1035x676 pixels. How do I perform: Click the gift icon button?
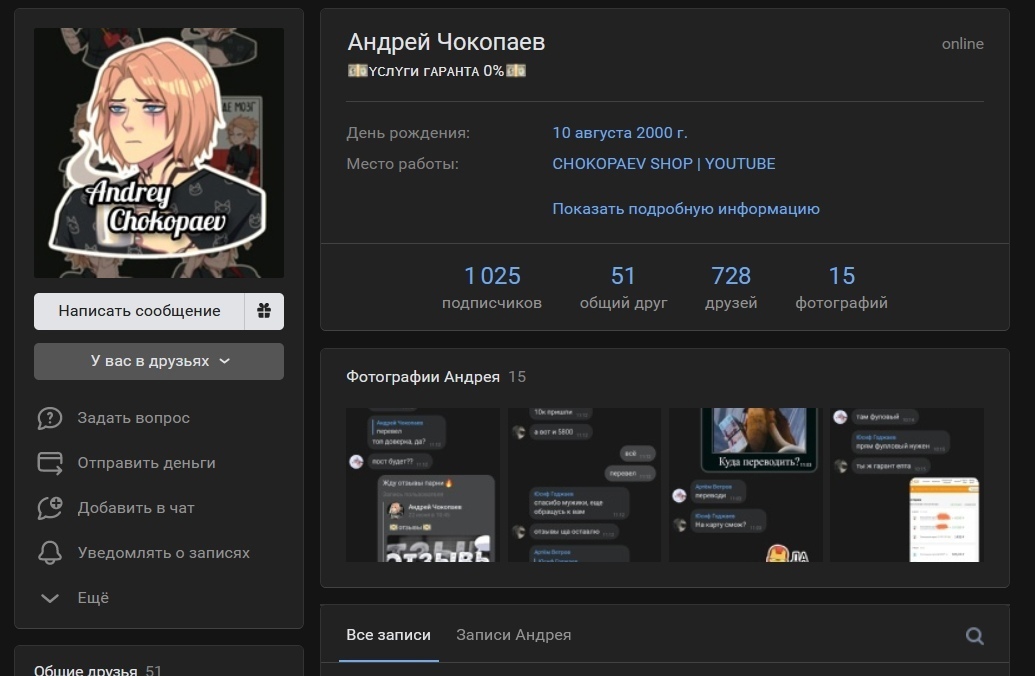click(264, 311)
